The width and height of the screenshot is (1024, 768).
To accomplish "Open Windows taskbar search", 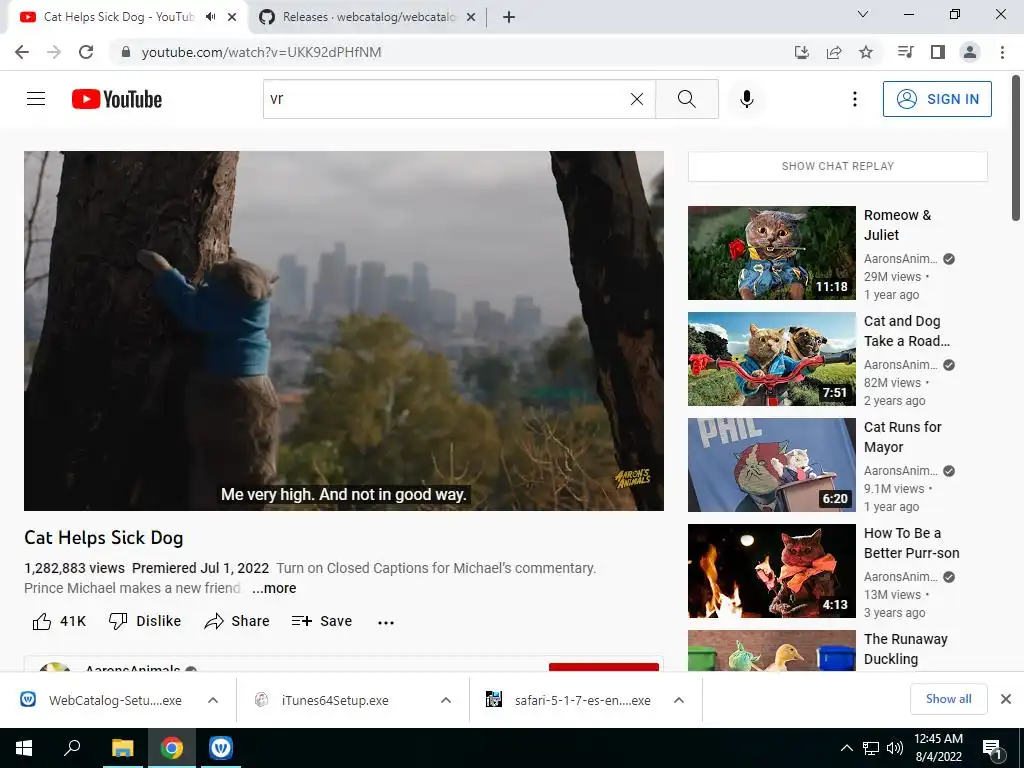I will click(x=72, y=748).
